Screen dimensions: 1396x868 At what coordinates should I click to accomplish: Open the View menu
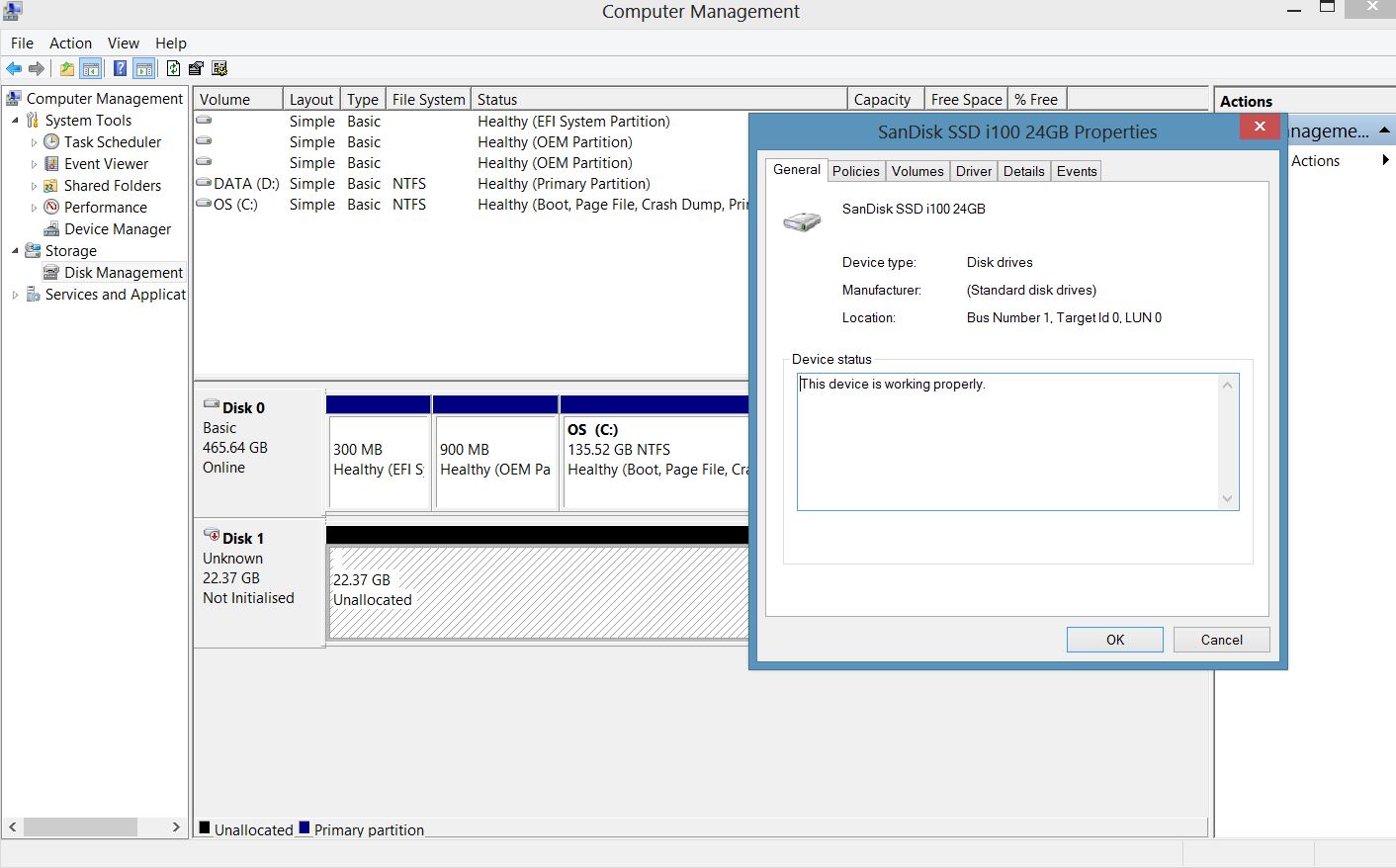pyautogui.click(x=124, y=43)
